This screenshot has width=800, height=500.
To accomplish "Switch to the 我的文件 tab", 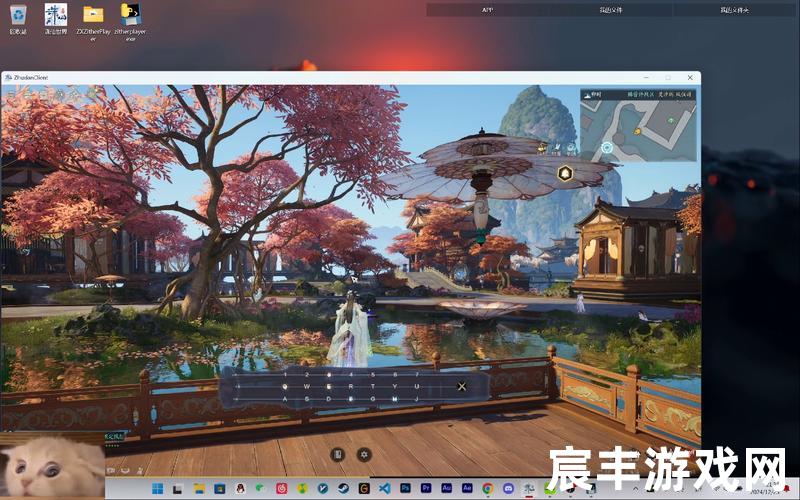I will coord(611,10).
